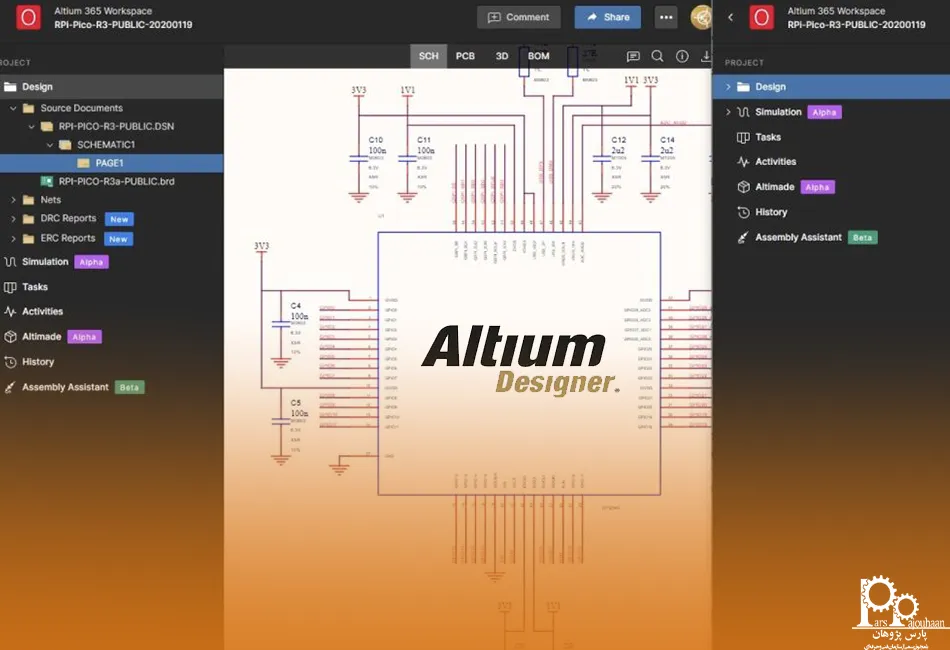Click the Comment button
950x650 pixels.
(518, 17)
